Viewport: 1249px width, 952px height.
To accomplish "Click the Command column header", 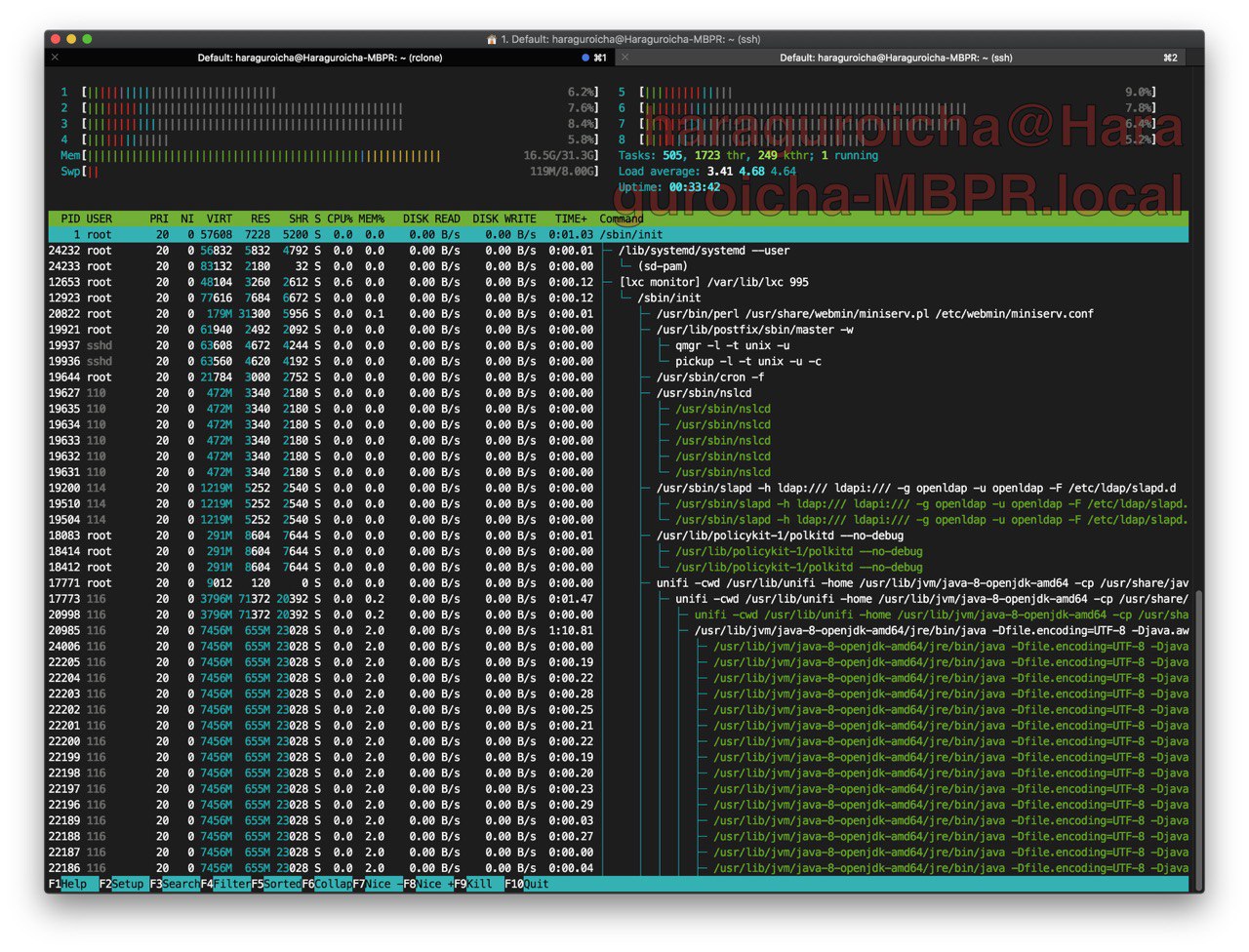I will [622, 218].
